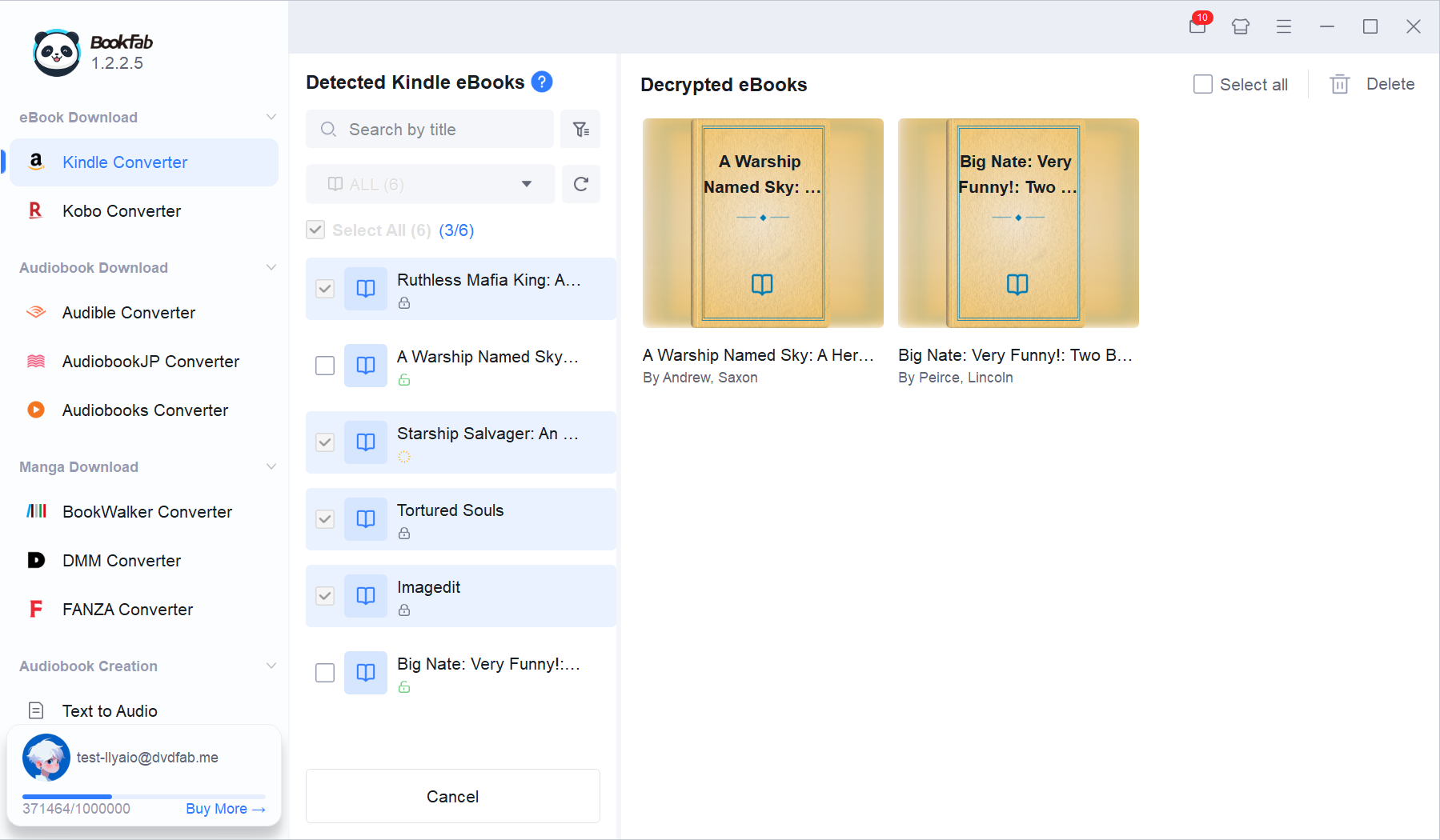The height and width of the screenshot is (840, 1440).
Task: Check the A Warship Named Sky checkbox
Action: click(324, 365)
